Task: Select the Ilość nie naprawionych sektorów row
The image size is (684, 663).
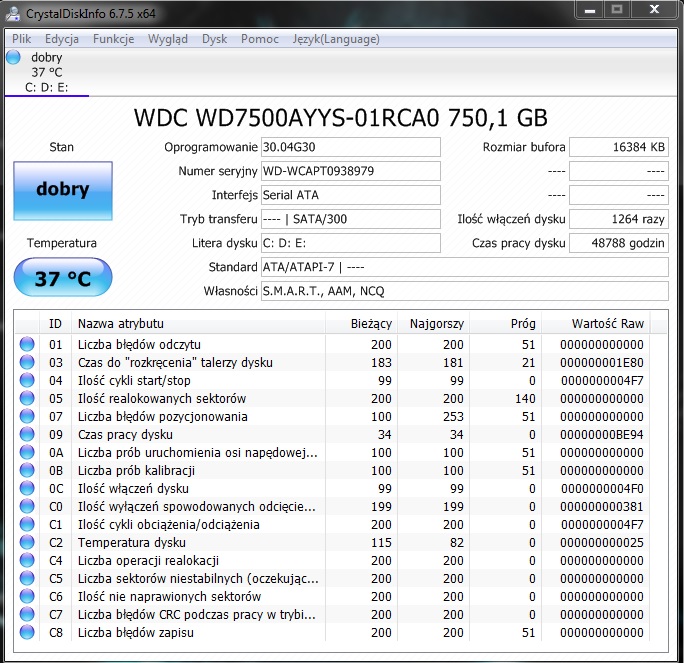Action: pos(332,596)
